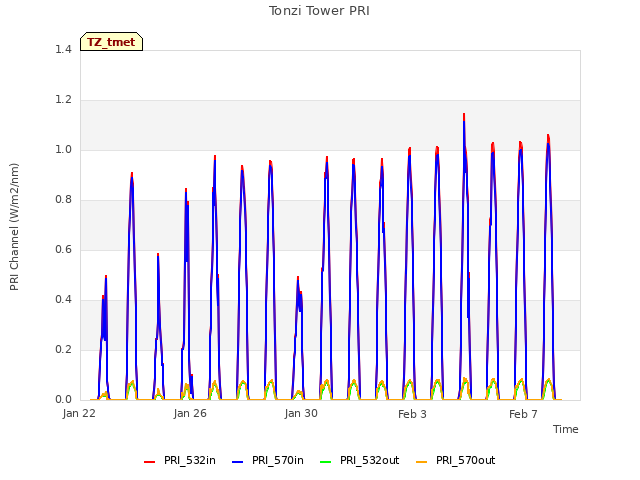Click the 0.2 y-axis tick label
Image resolution: width=640 pixels, height=480 pixels.
click(x=63, y=349)
